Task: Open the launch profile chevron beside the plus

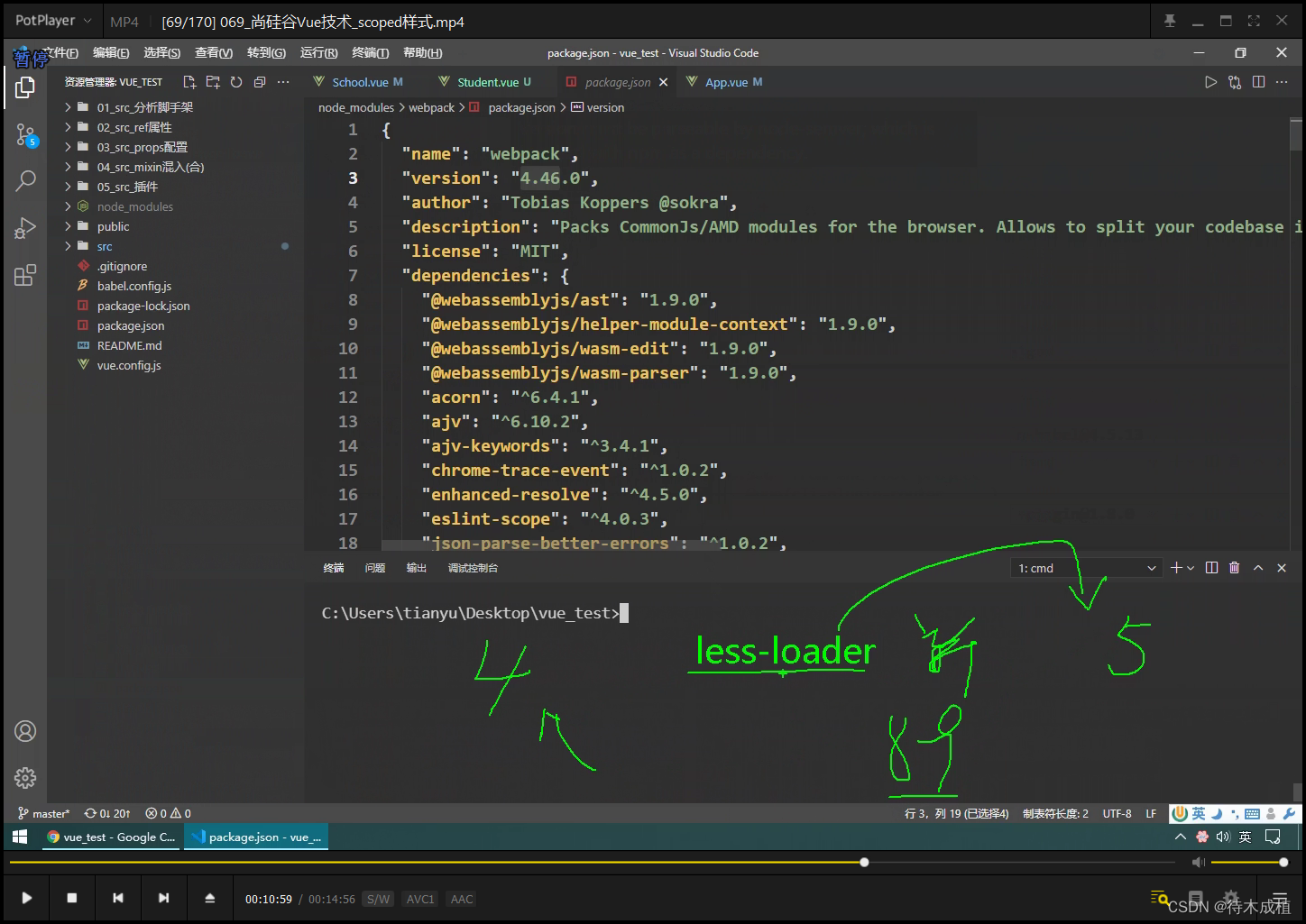Action: tap(1191, 568)
